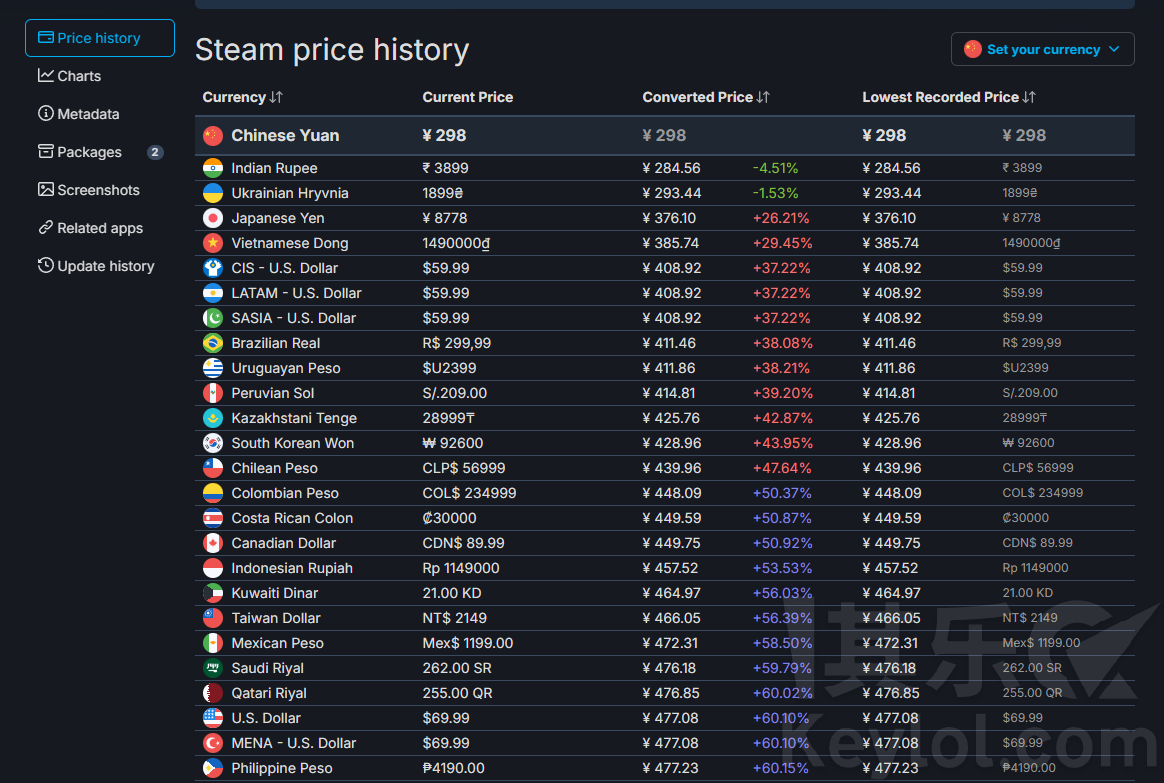
Task: Click the Ukrainian Hryvnia currency name
Action: click(289, 193)
